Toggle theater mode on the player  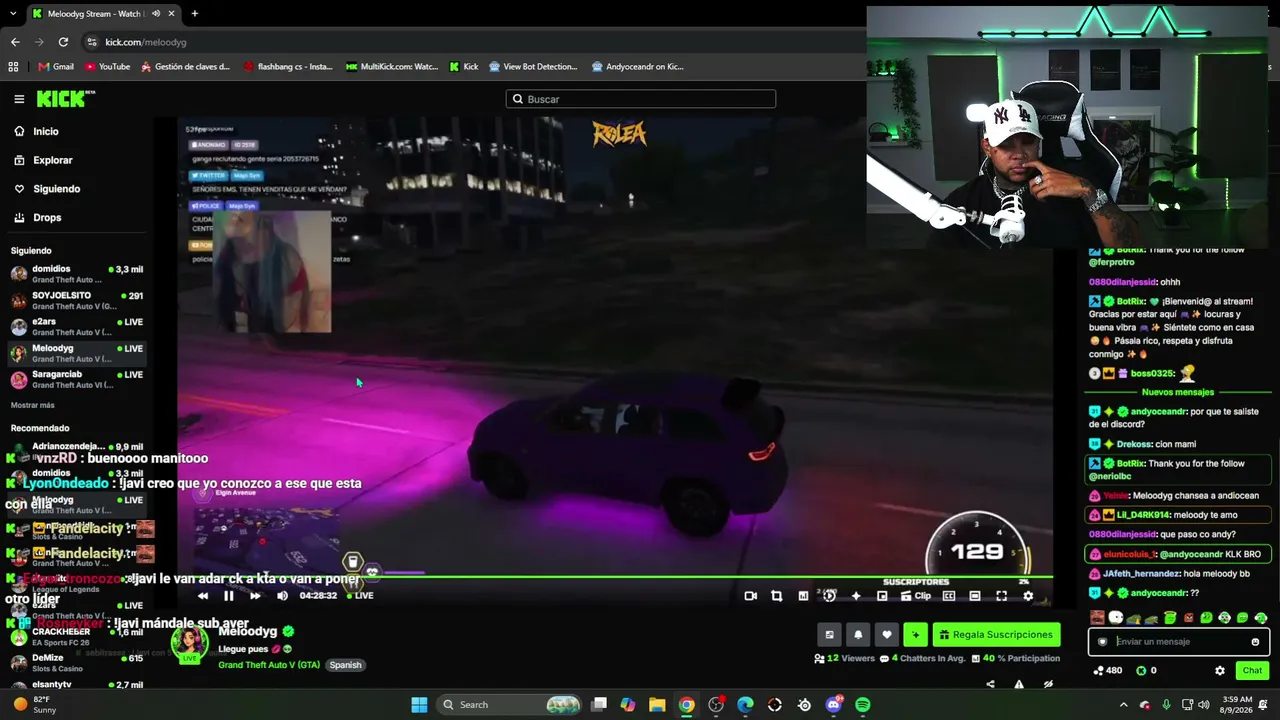(975, 596)
